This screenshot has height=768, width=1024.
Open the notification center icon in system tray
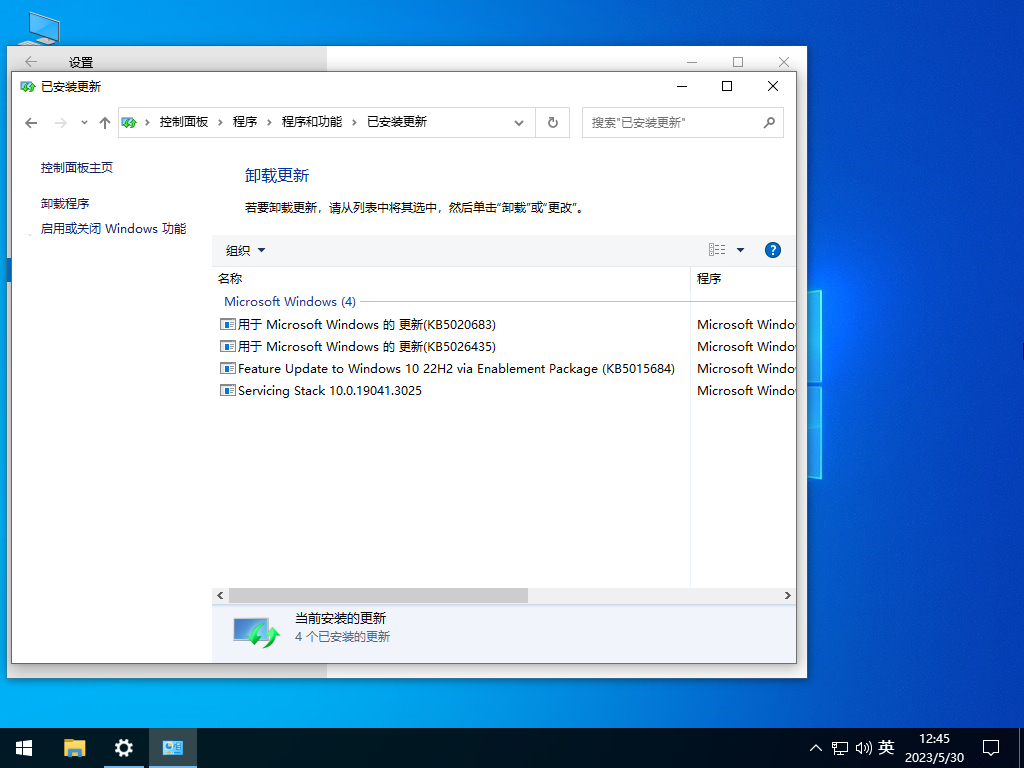coord(990,747)
